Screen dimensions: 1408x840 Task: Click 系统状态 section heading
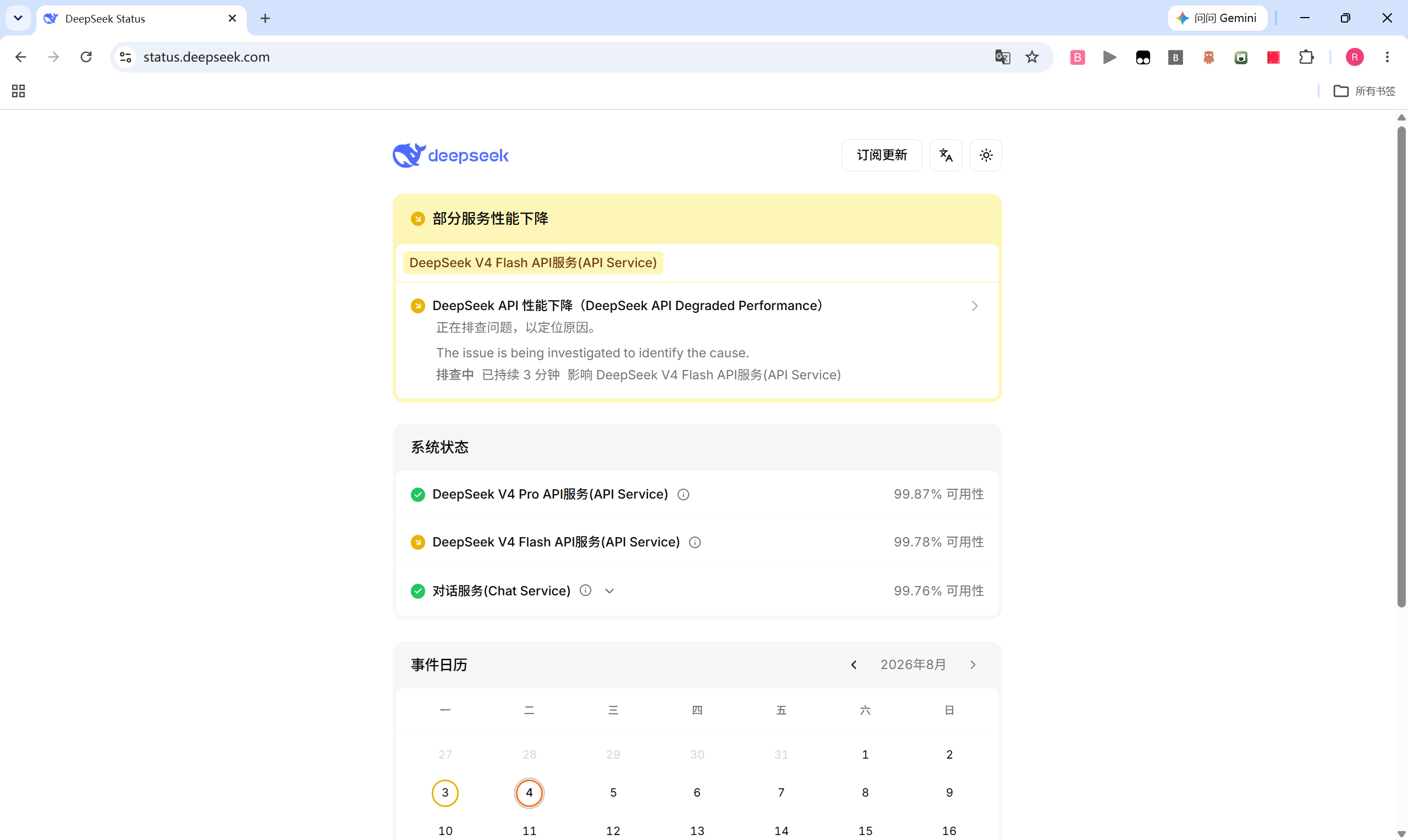pyautogui.click(x=440, y=447)
